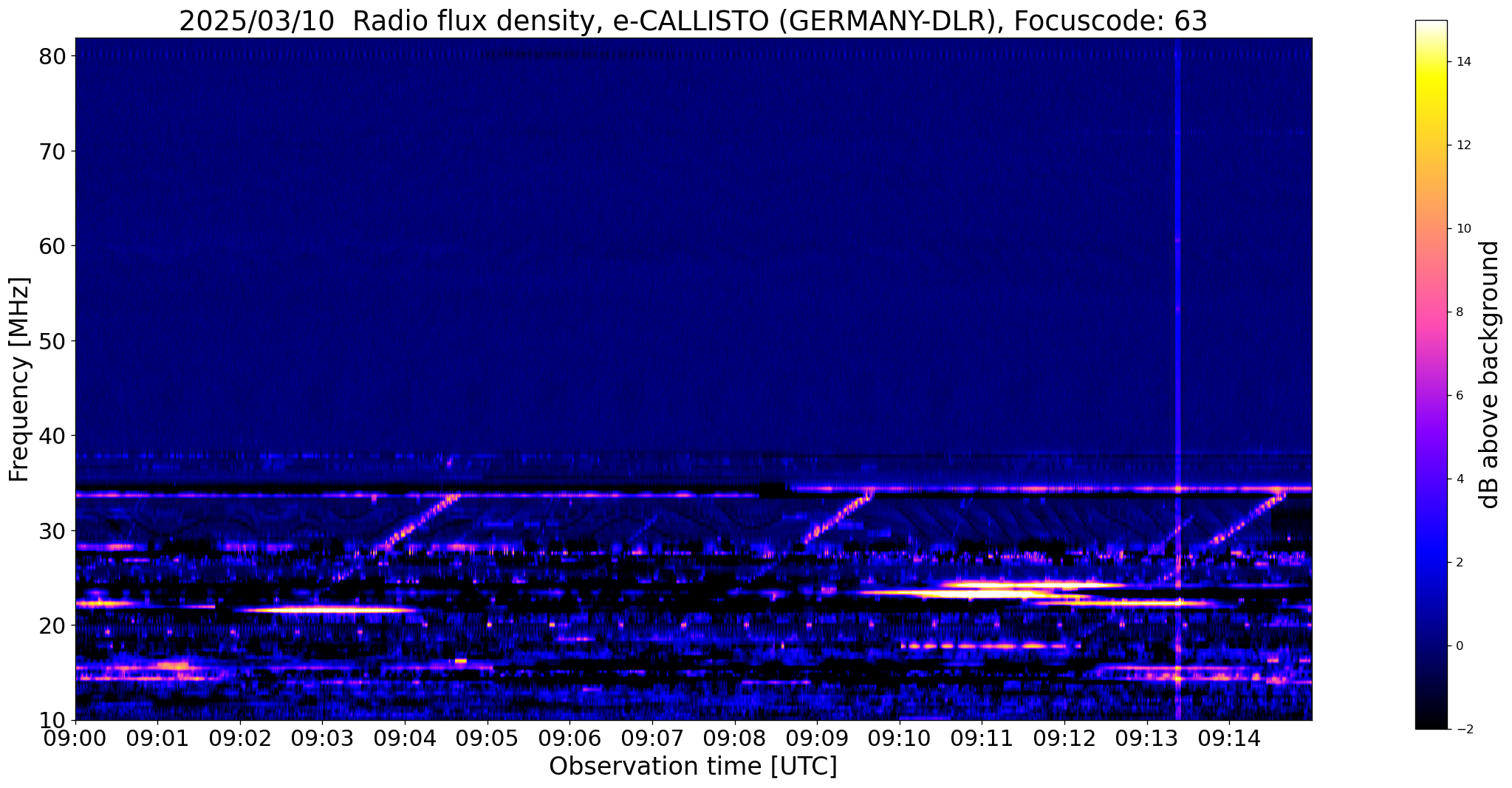
Task: Click the colorbar tick label 12
Action: (1463, 145)
